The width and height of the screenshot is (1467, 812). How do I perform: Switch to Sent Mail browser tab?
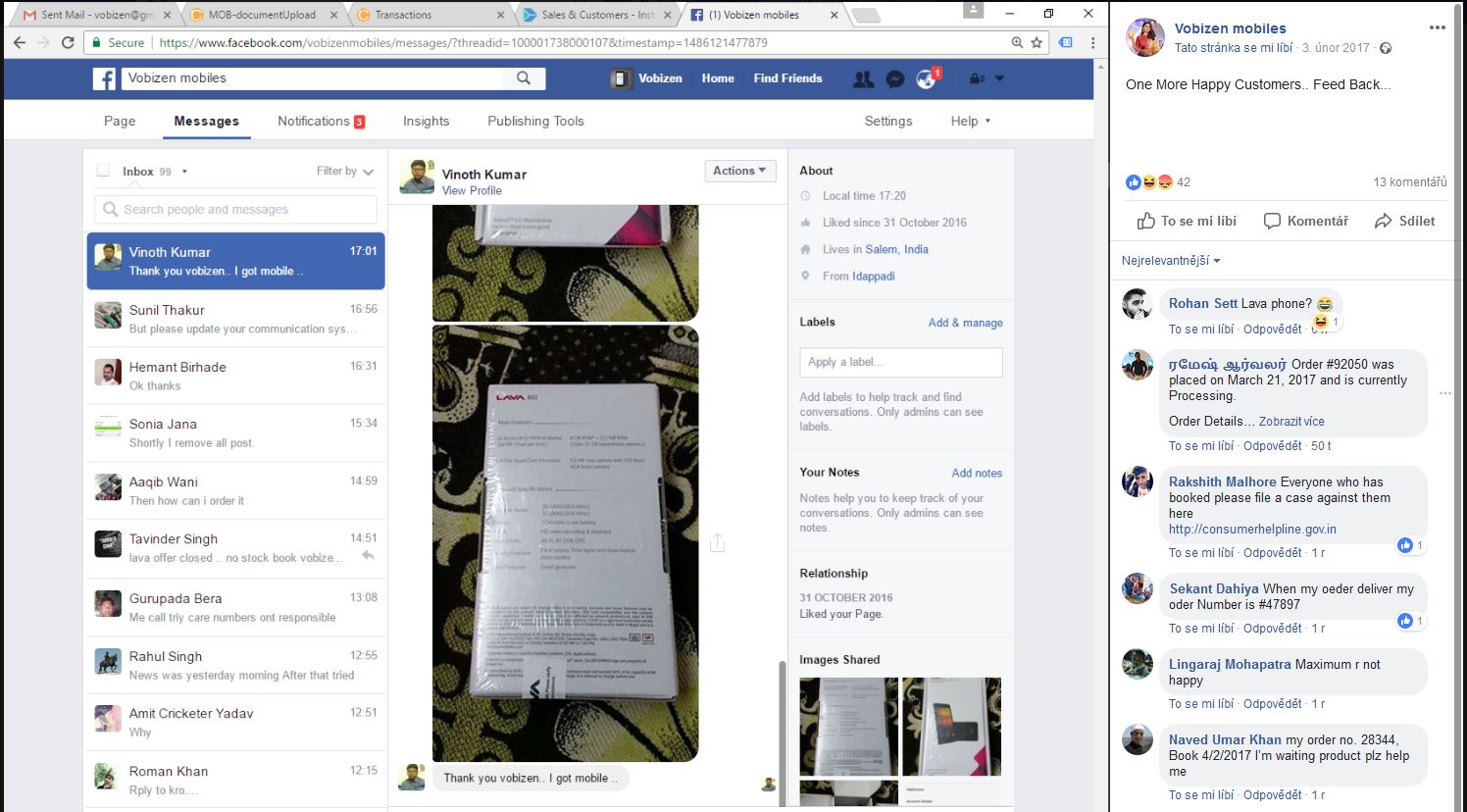(96, 15)
